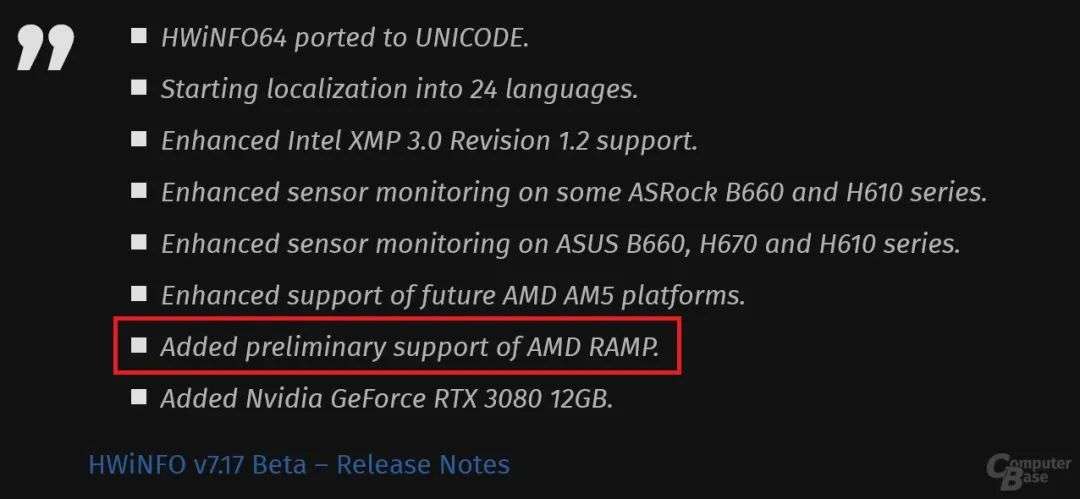Click the bullet beside the ASRock B660 line
This screenshot has width=1080, height=499.
139,191
